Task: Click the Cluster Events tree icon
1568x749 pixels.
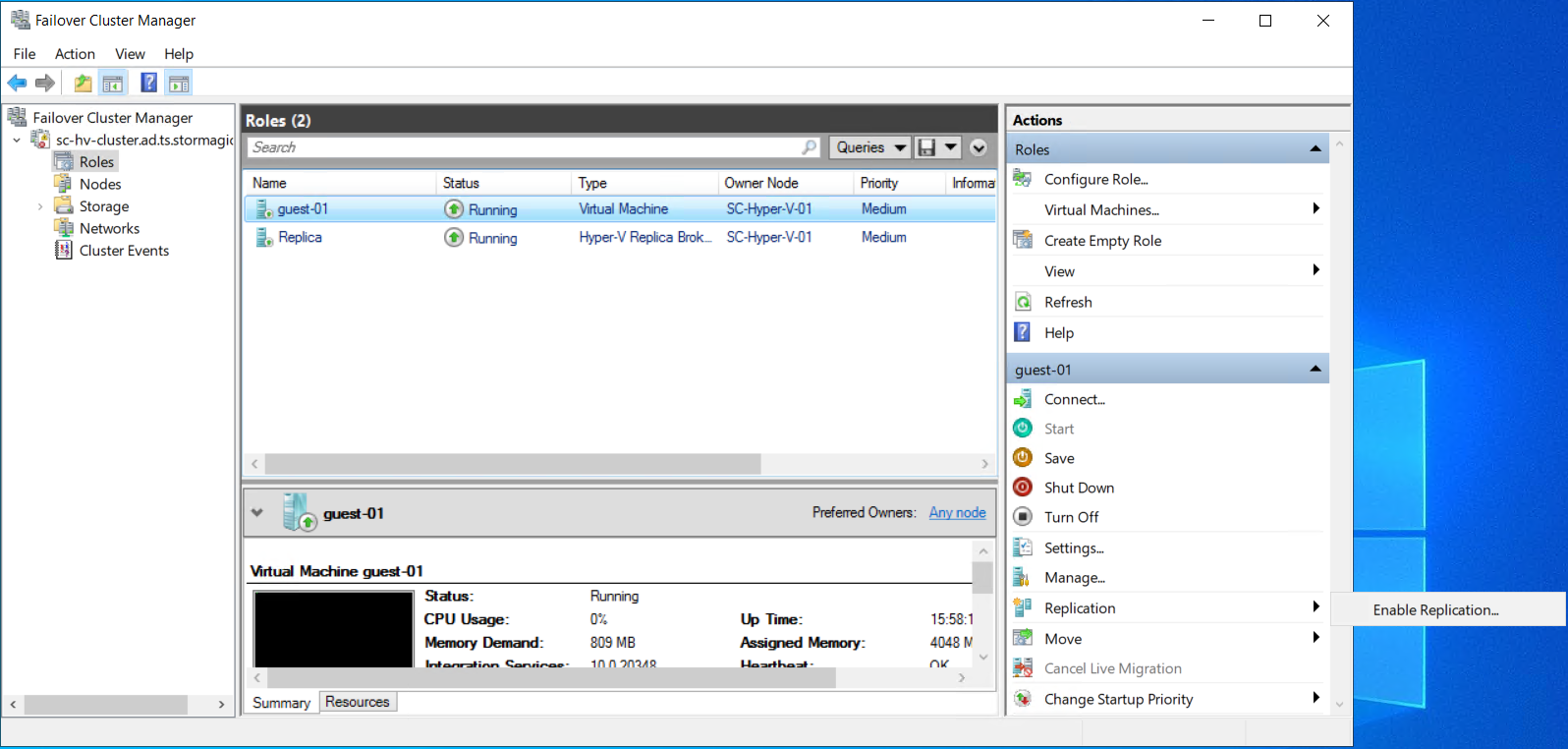Action: coord(64,250)
